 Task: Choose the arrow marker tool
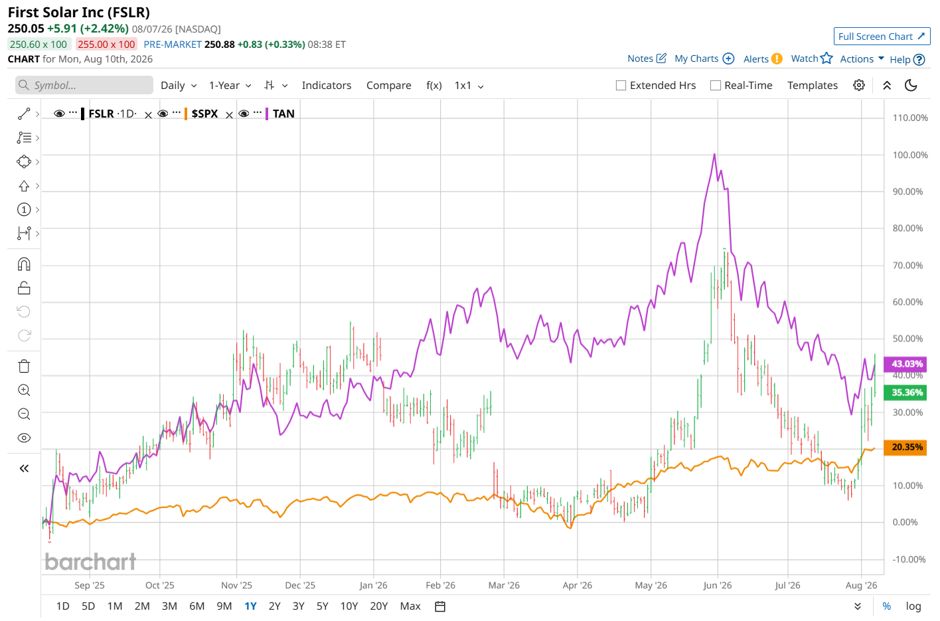[x=24, y=186]
